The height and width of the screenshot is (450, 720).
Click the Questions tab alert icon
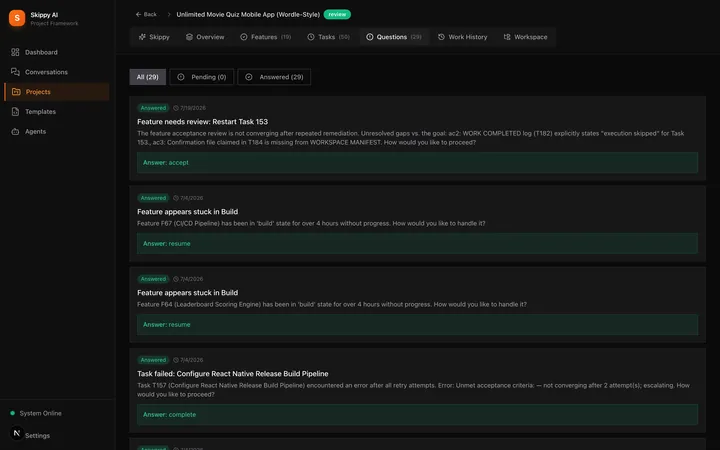click(x=370, y=37)
